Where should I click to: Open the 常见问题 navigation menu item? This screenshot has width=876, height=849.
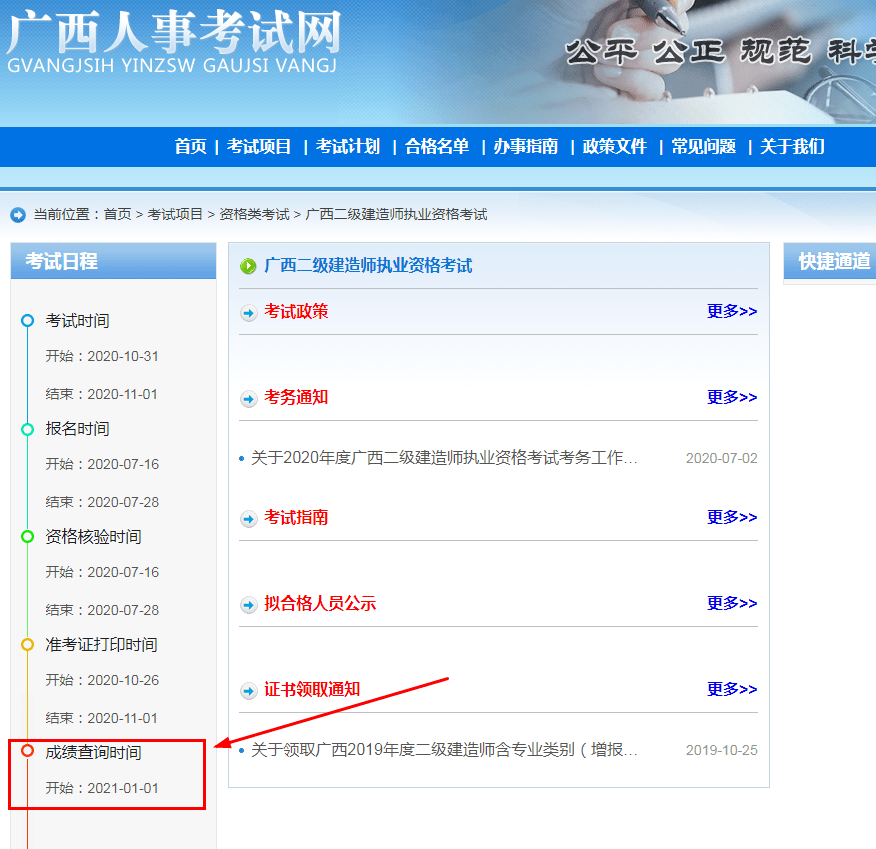pyautogui.click(x=703, y=146)
